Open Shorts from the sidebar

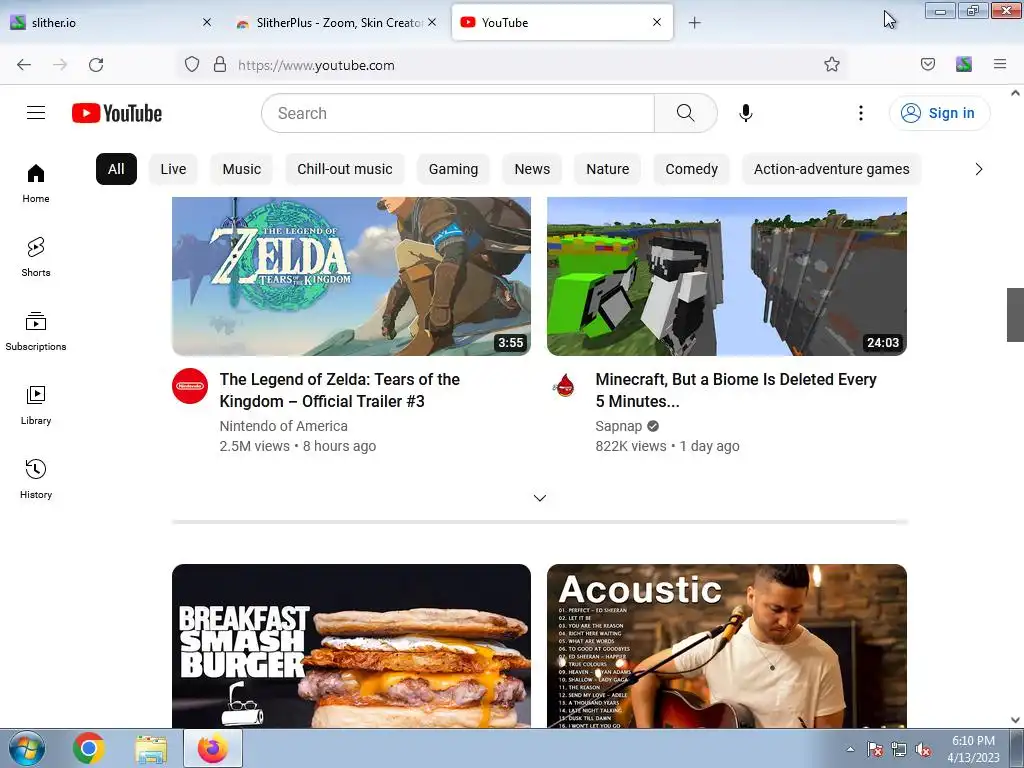tap(36, 257)
